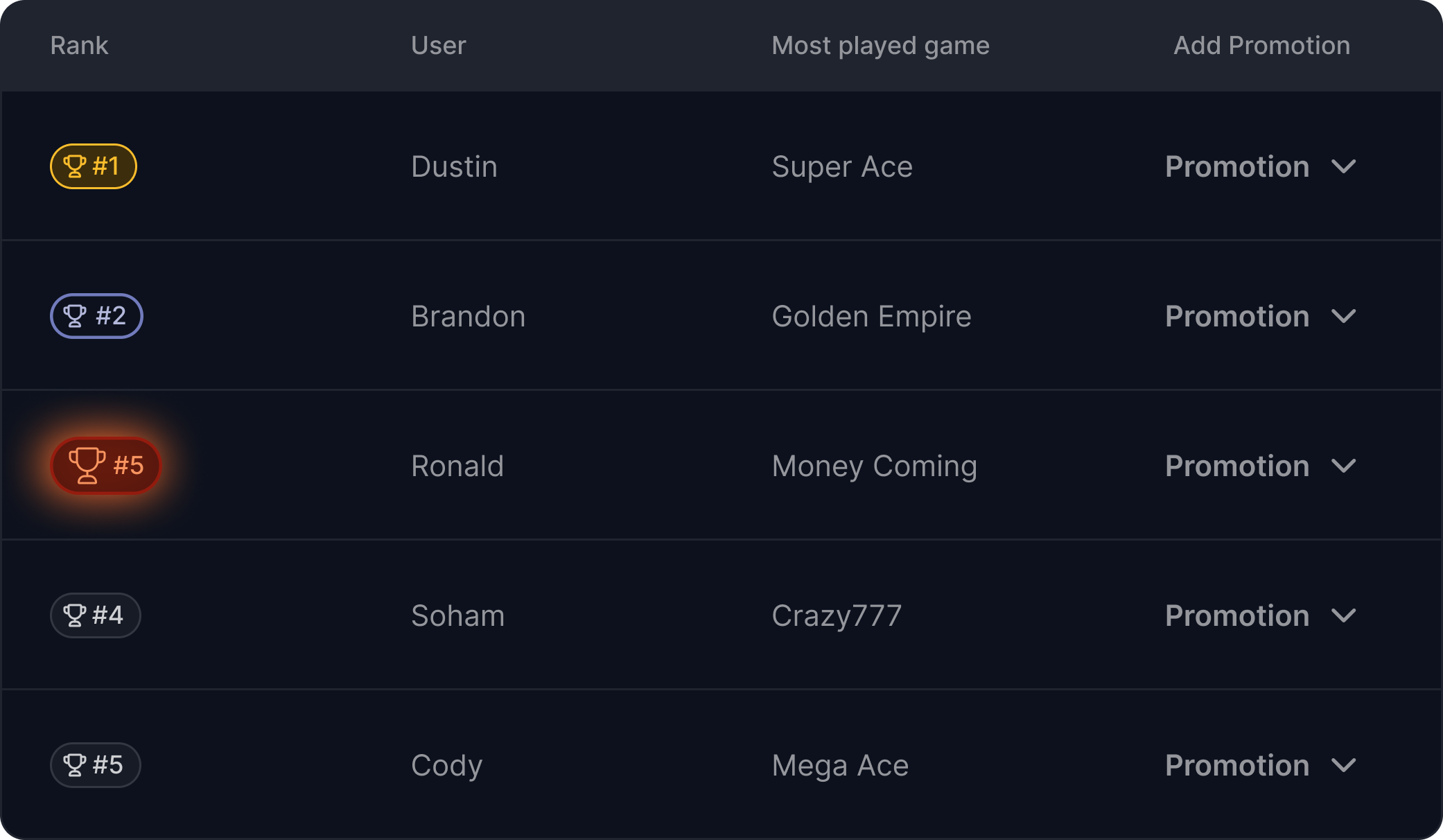Click Cody's gray #5 trophy badge
The height and width of the screenshot is (840, 1443).
tap(95, 765)
